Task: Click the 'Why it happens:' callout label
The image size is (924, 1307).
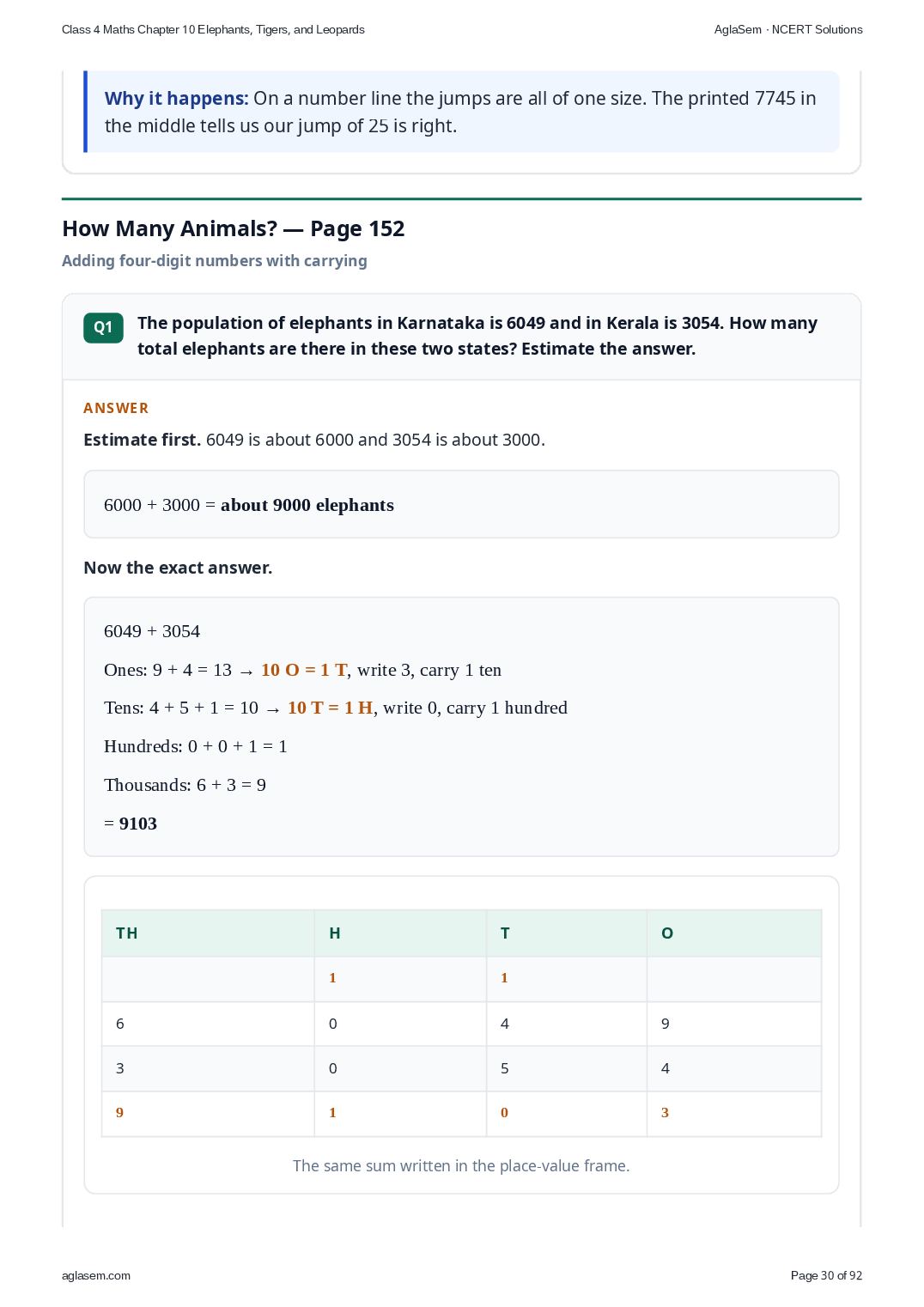Action: point(176,98)
